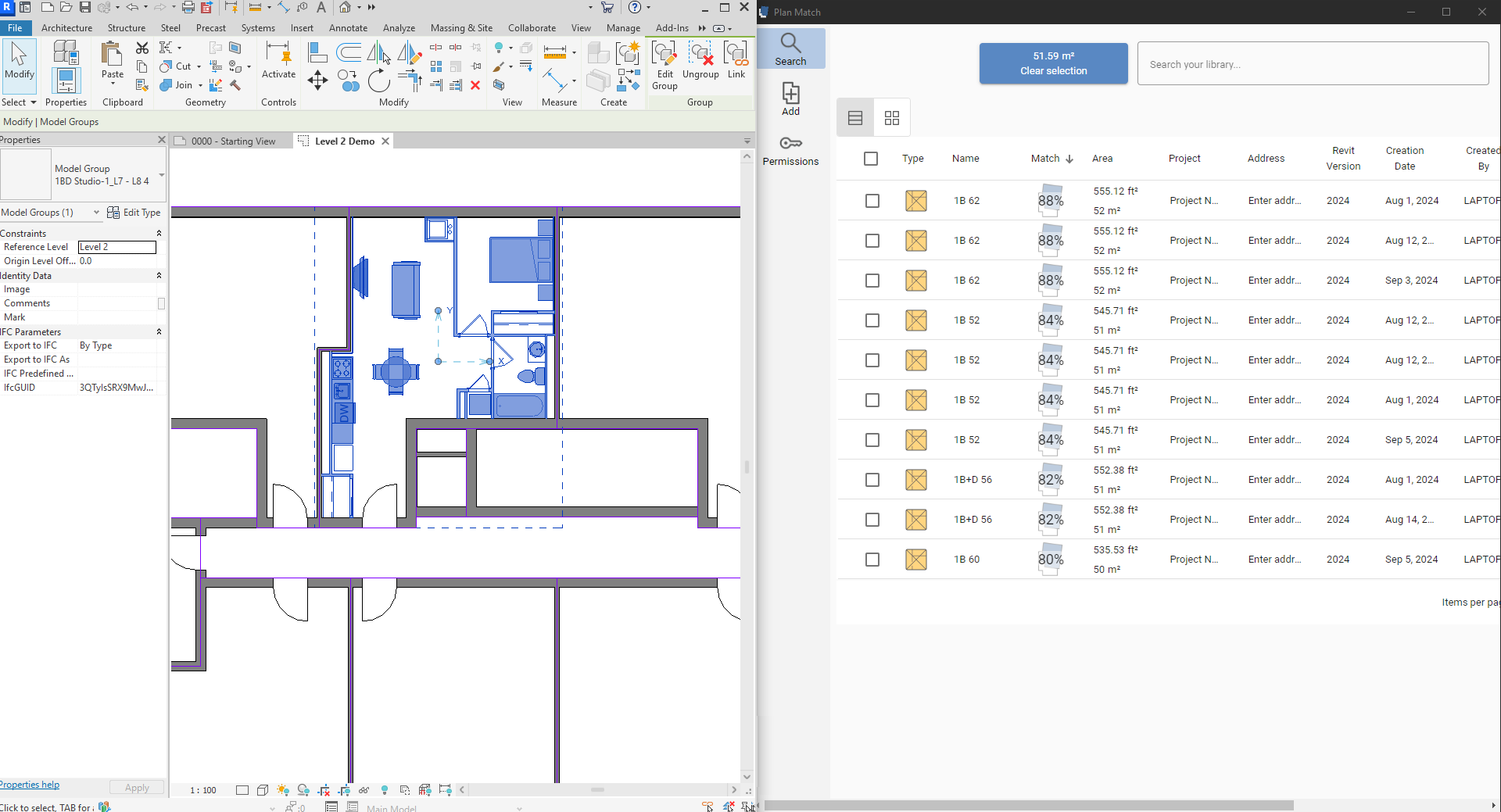Open the Properties help link
The height and width of the screenshot is (812, 1501).
pyautogui.click(x=30, y=785)
